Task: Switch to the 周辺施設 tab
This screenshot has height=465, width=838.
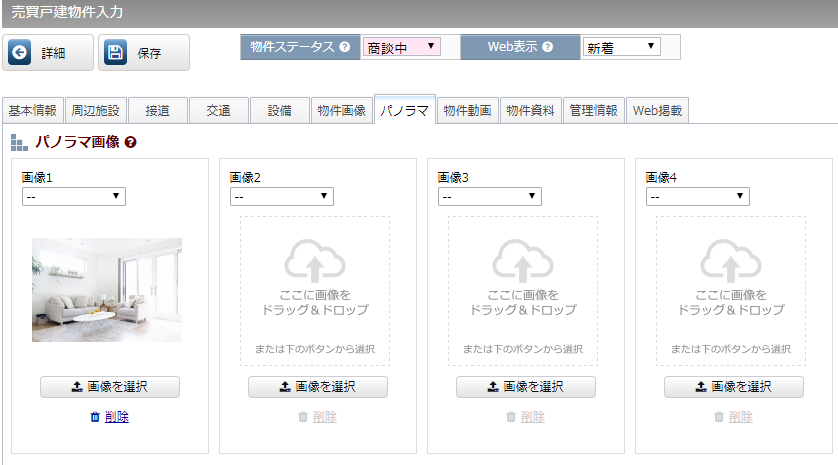Action: point(96,111)
